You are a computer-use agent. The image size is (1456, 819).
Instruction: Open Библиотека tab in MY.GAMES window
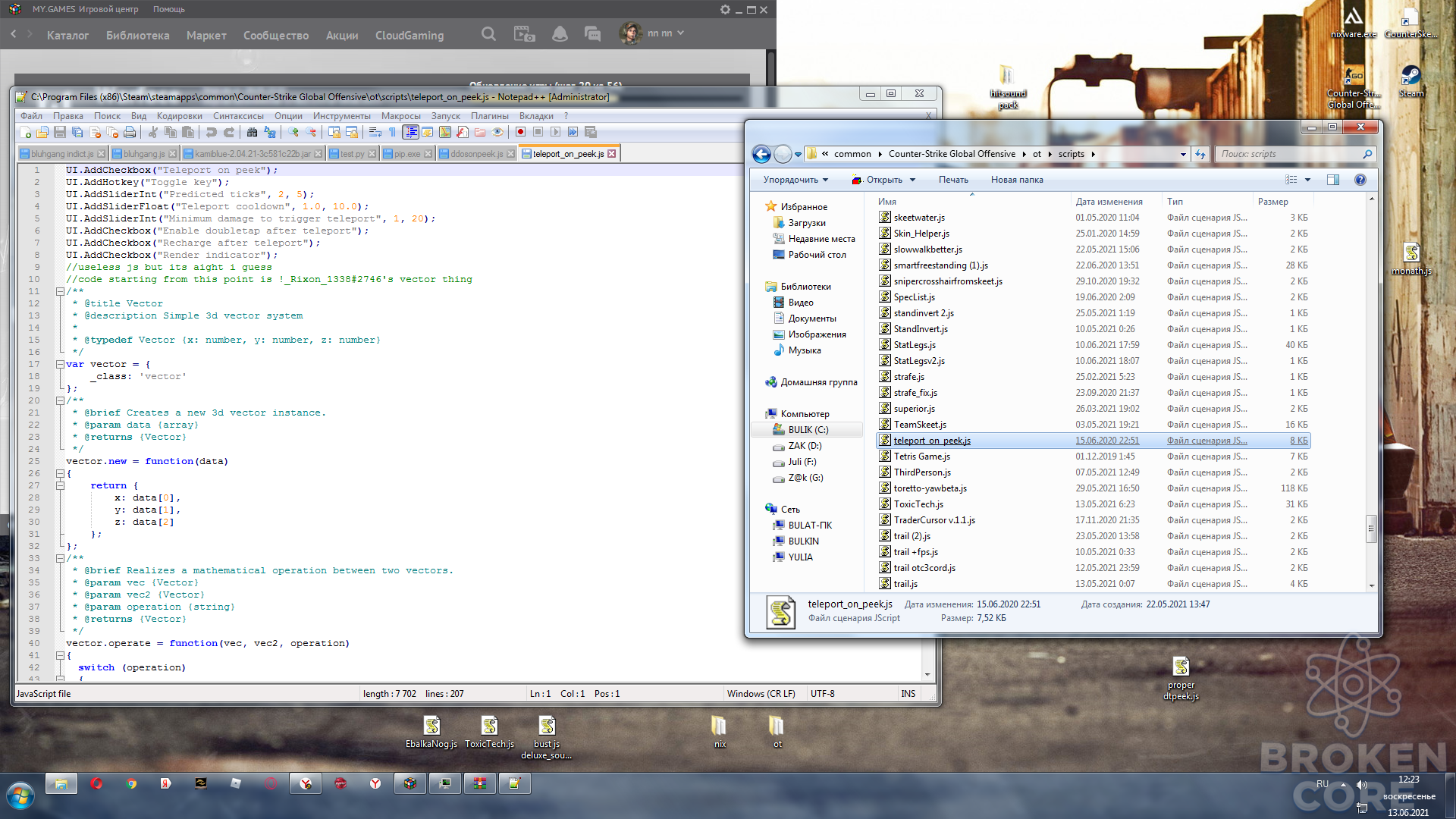click(x=137, y=36)
